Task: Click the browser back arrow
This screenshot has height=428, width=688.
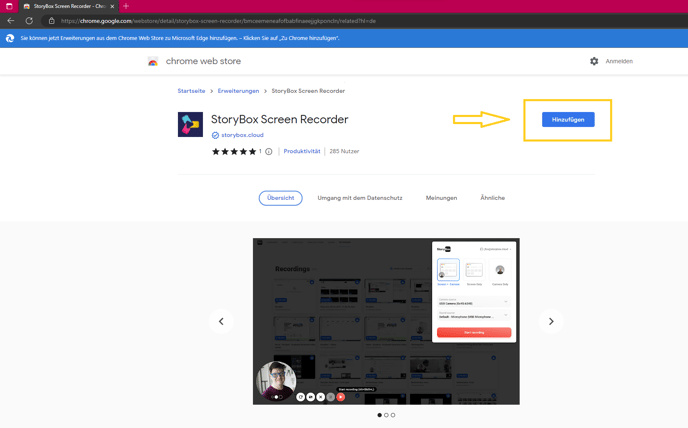Action: pos(11,21)
